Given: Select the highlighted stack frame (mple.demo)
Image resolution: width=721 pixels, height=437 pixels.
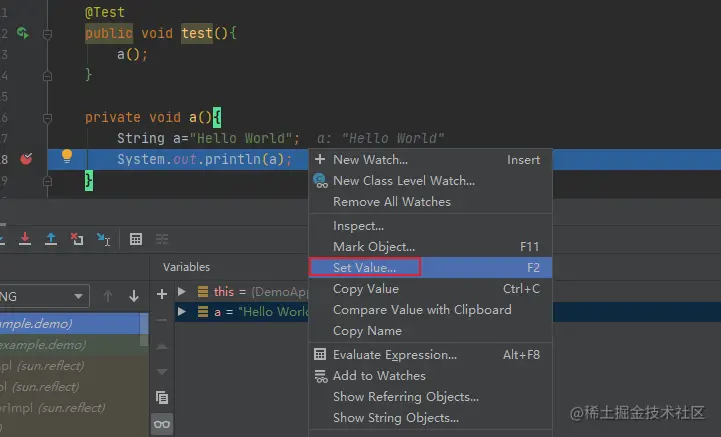Looking at the screenshot, I should click(x=70, y=324).
